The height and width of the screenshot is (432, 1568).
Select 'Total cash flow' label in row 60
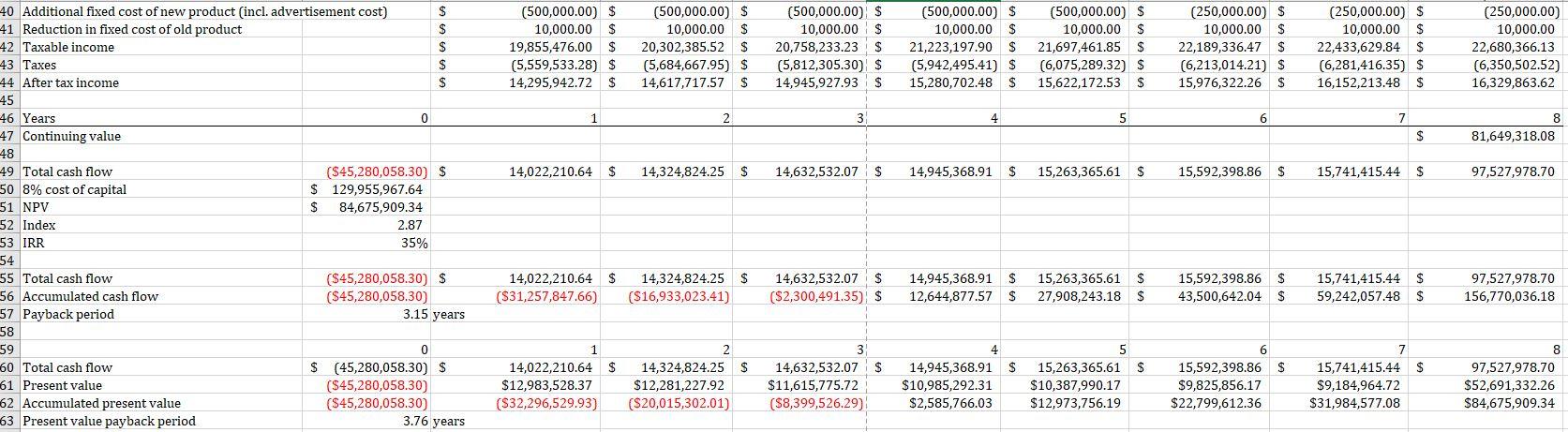[67, 367]
